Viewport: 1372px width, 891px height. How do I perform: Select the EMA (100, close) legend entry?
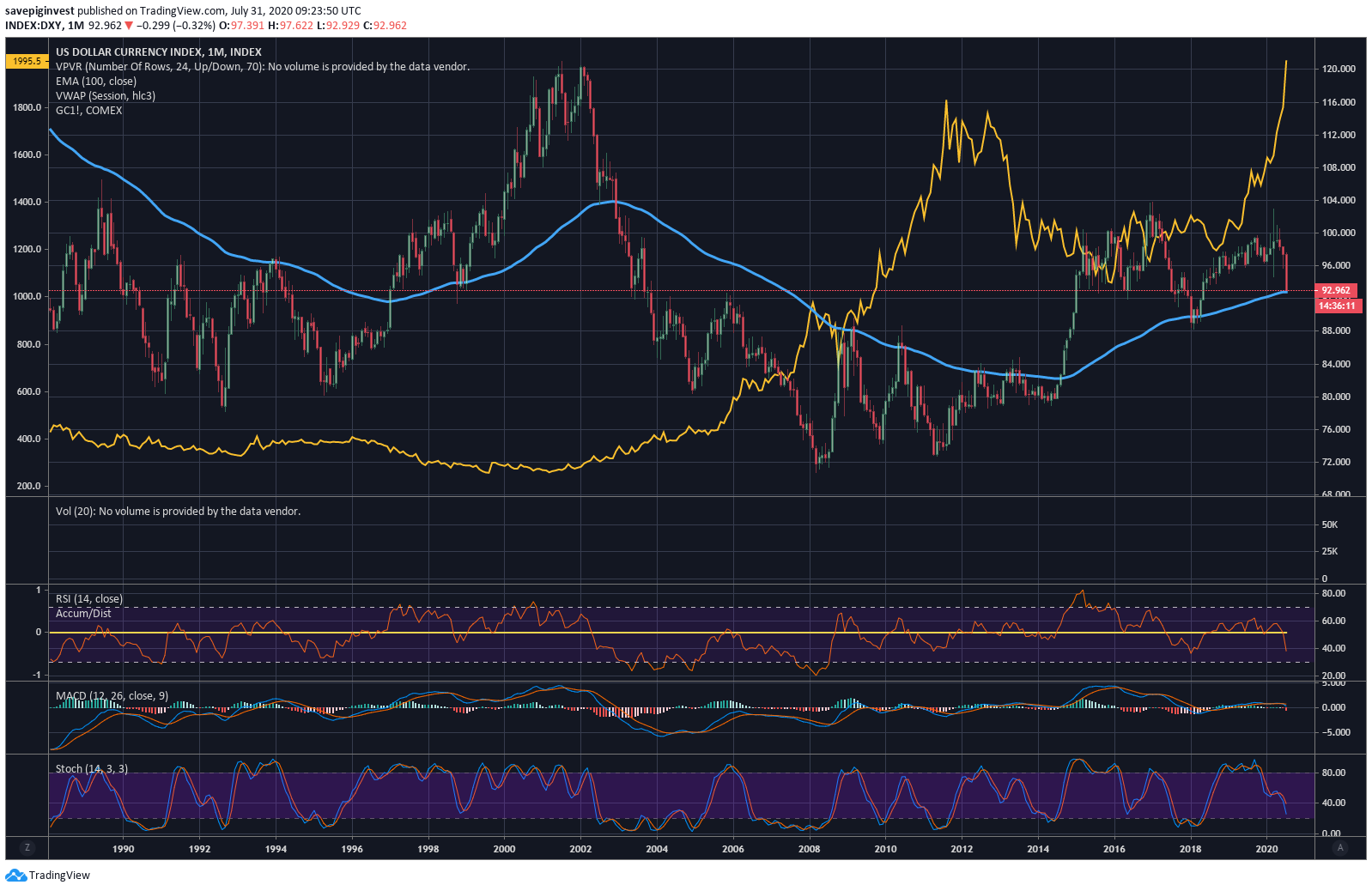coord(96,82)
